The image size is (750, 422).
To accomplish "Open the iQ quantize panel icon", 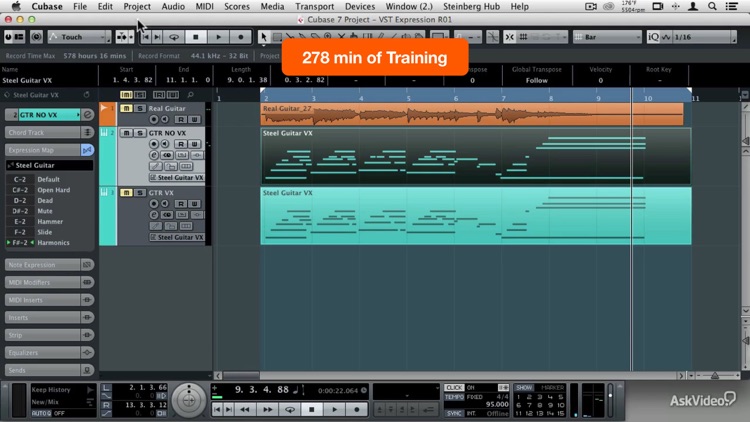I will point(653,37).
